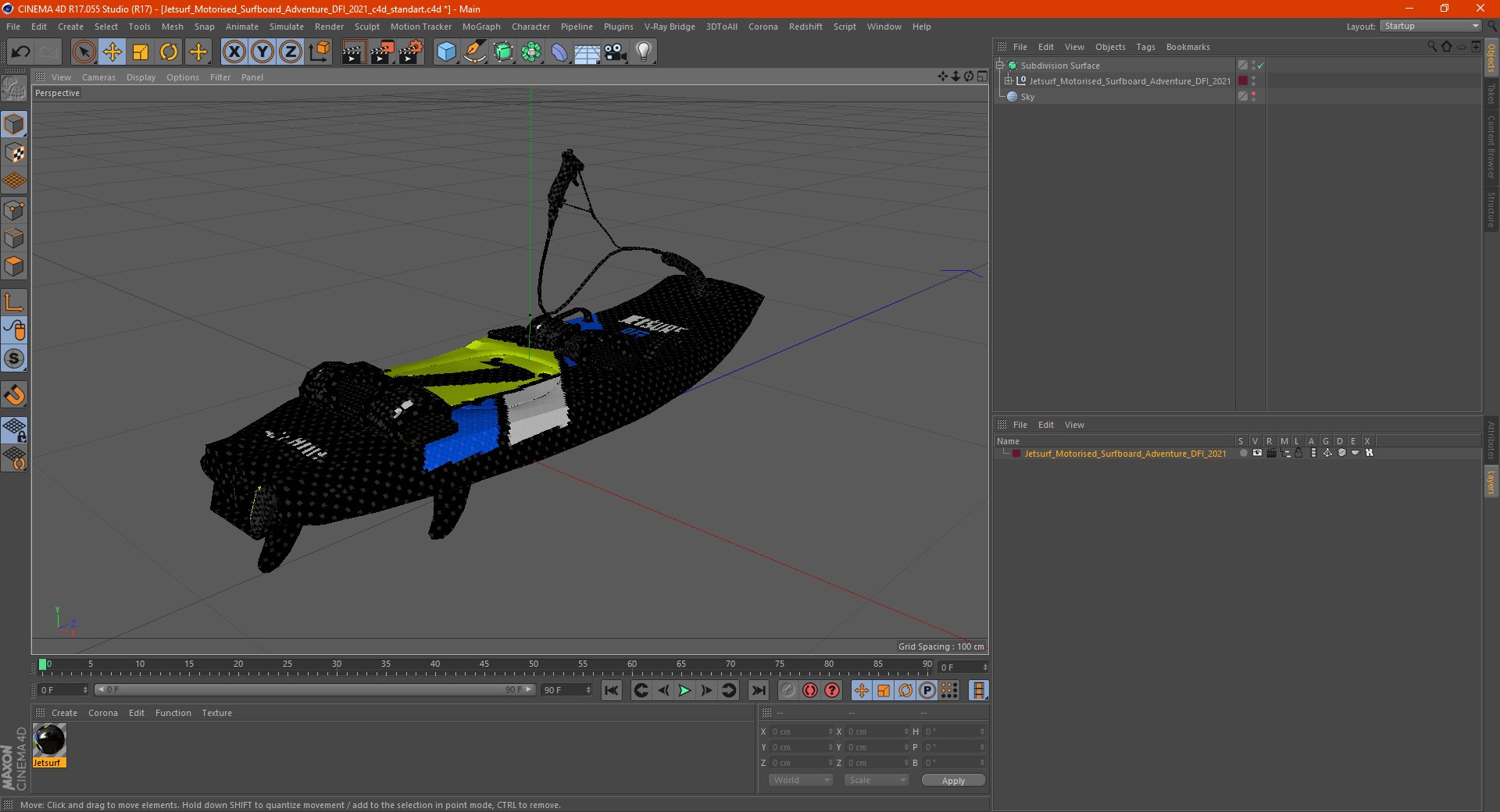Toggle Y axis lock
This screenshot has height=812, width=1500.
tap(262, 52)
